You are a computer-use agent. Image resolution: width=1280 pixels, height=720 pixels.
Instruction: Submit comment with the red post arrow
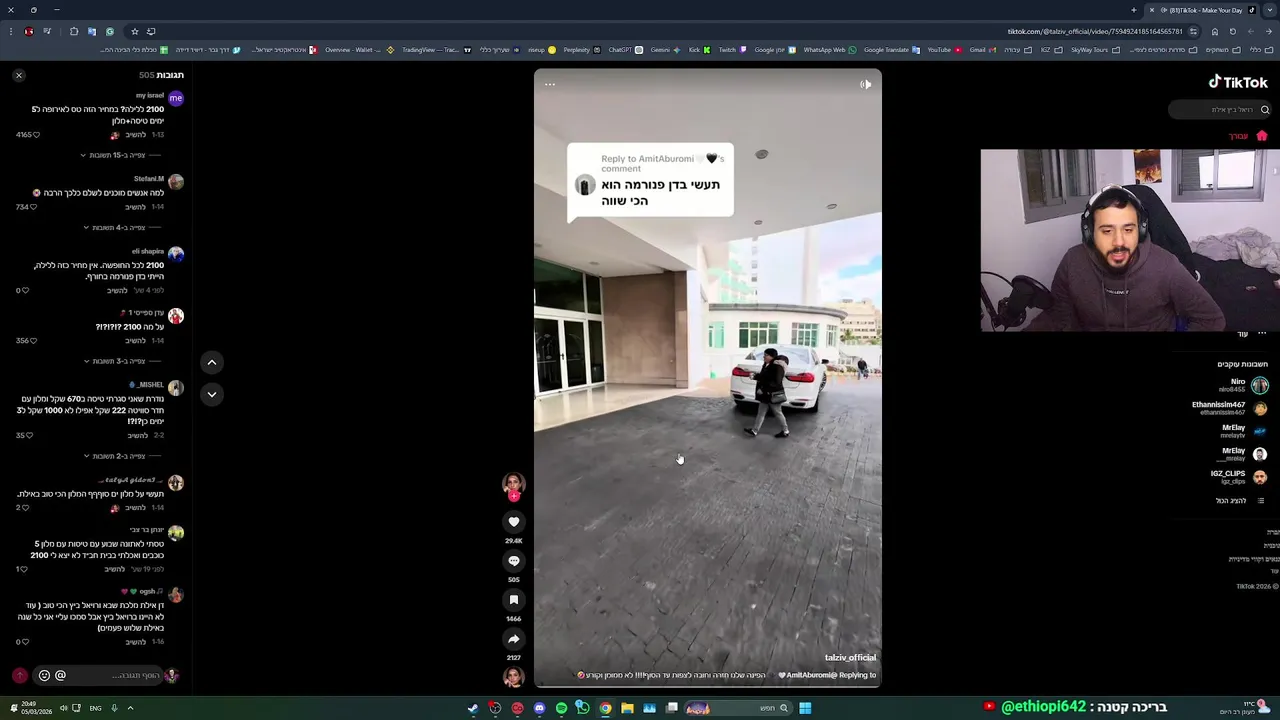click(19, 675)
